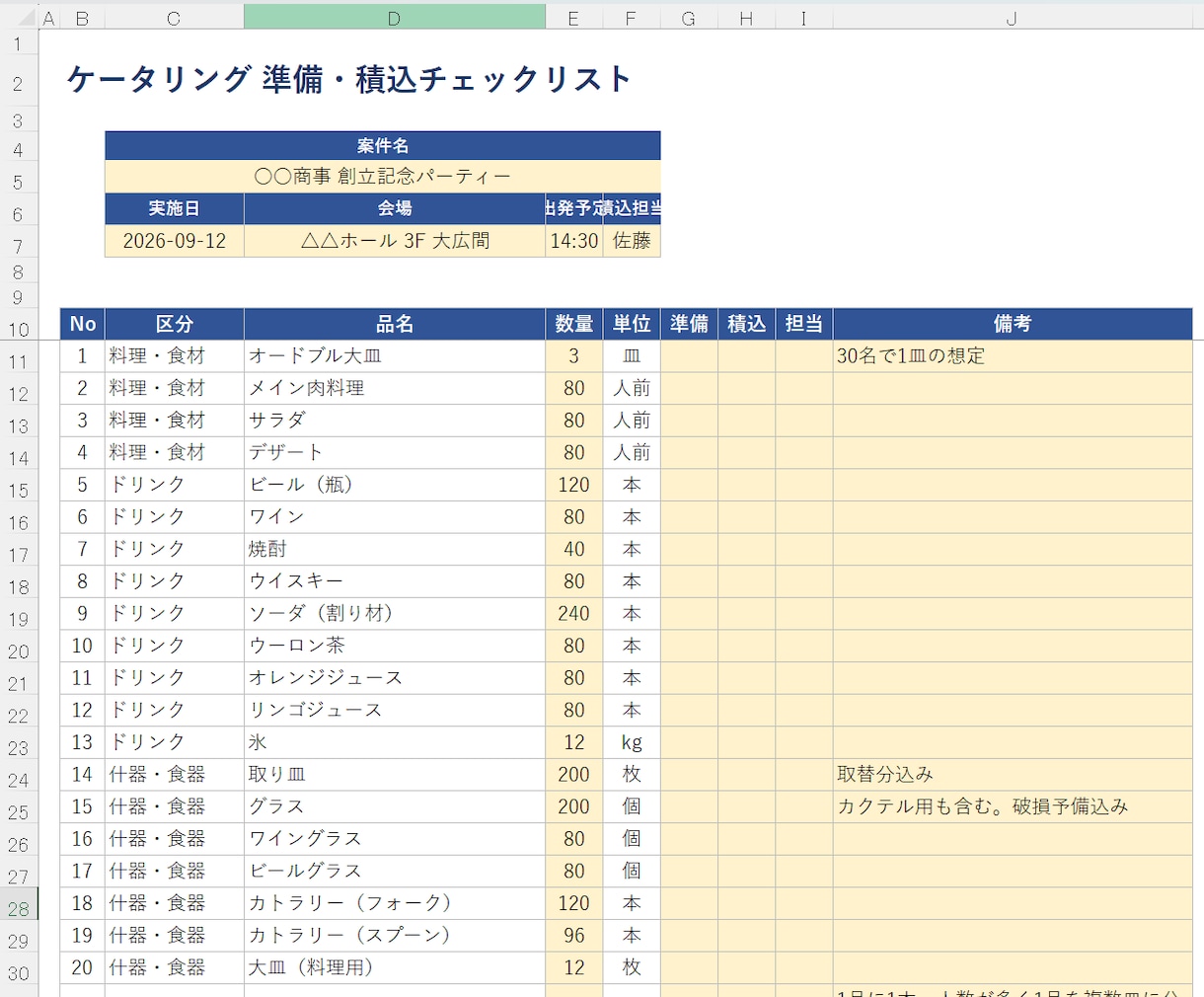This screenshot has width=1204, height=997.
Task: Select column J header
Action: [1013, 18]
